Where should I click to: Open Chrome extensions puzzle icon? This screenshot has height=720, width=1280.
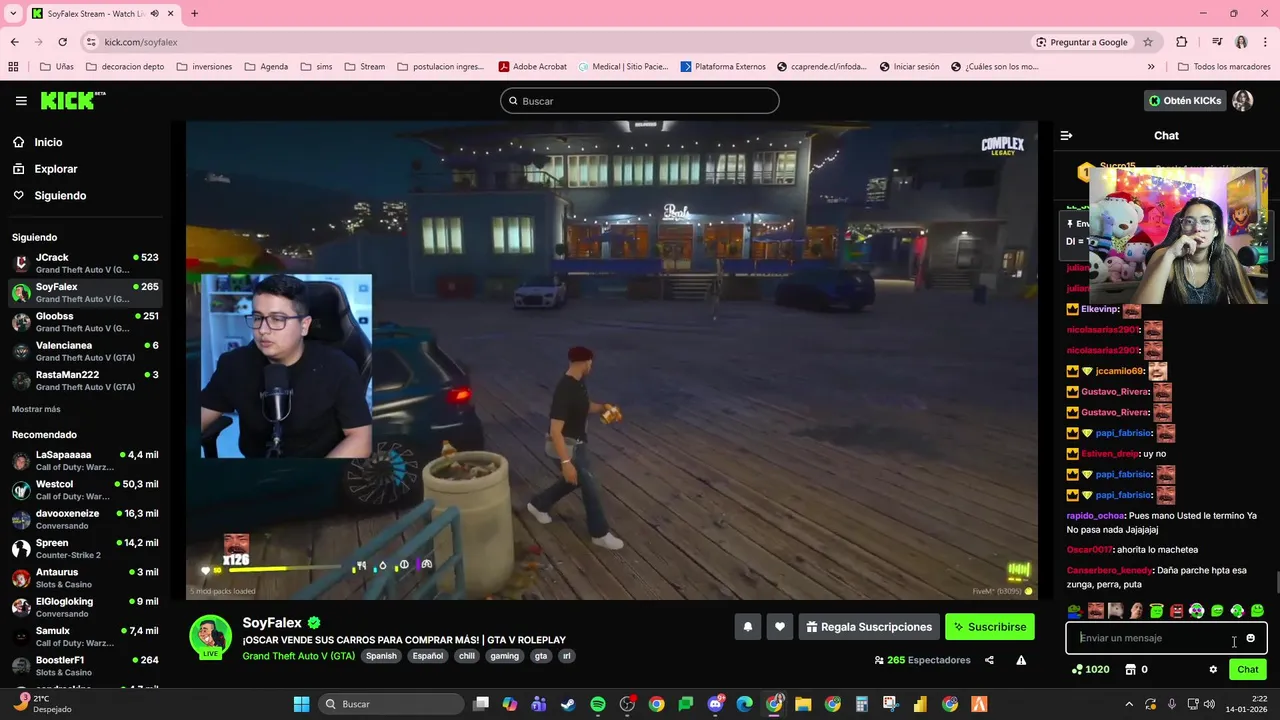(x=1182, y=42)
